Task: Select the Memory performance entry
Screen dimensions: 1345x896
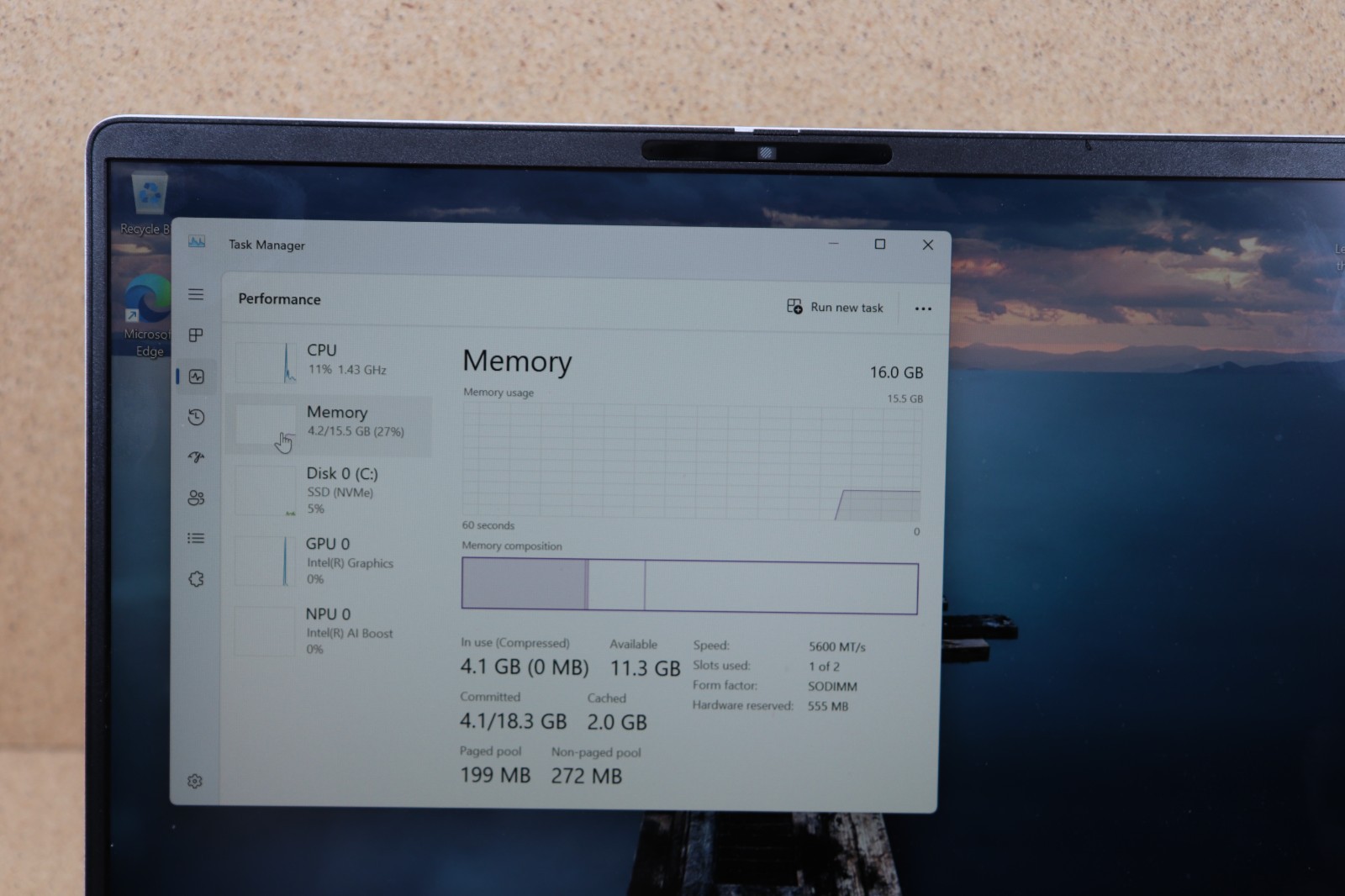Action: (330, 426)
